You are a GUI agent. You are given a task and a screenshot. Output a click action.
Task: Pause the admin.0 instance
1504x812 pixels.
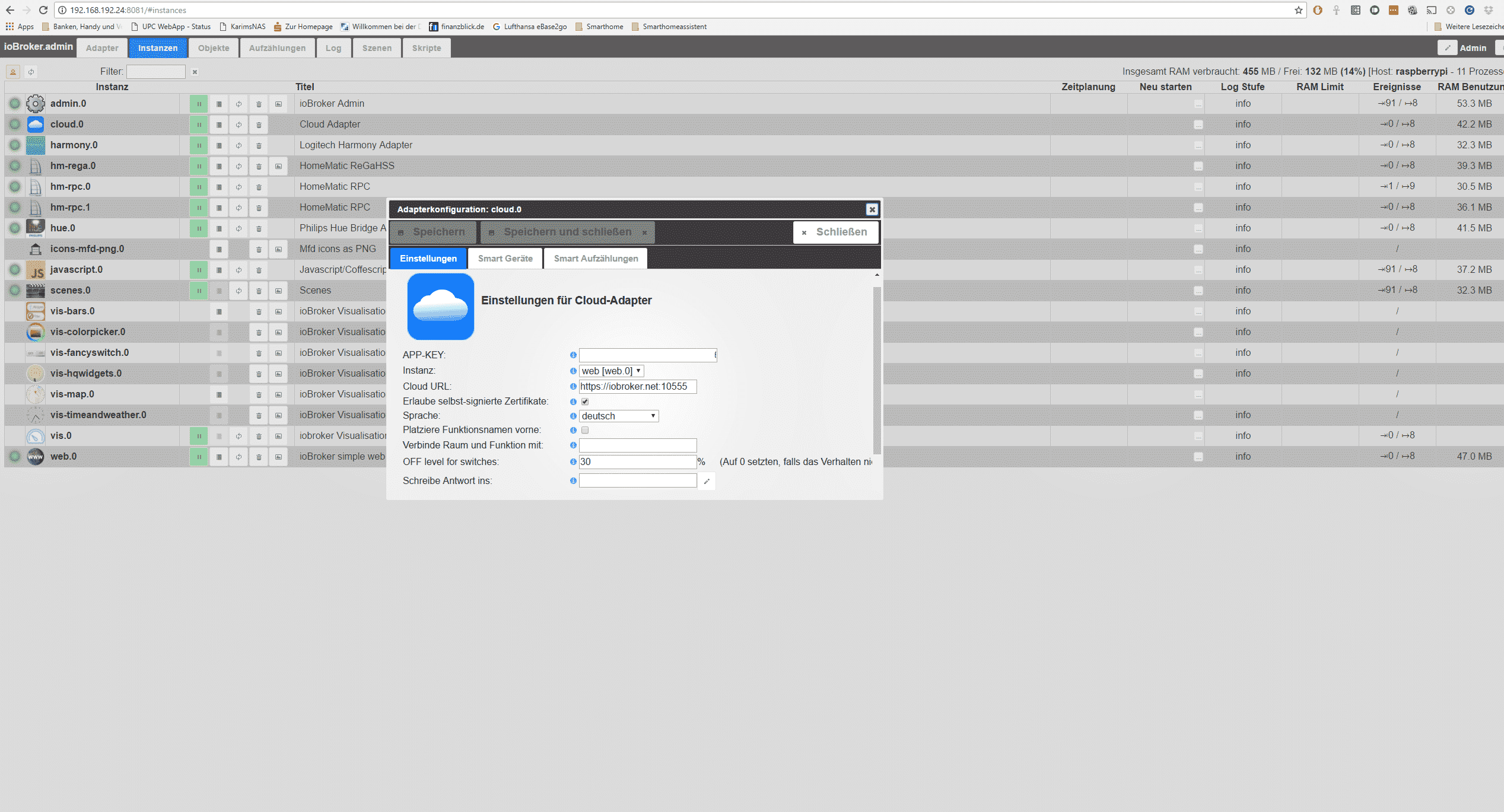pos(199,104)
